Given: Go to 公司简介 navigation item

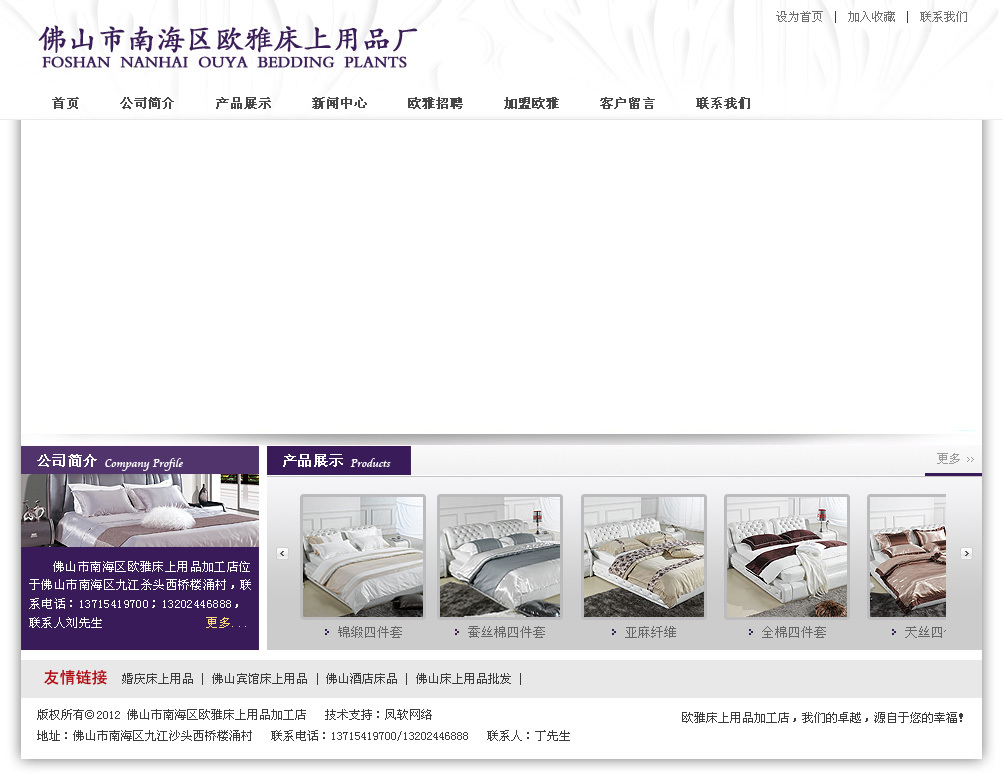Looking at the screenshot, I should pos(147,103).
